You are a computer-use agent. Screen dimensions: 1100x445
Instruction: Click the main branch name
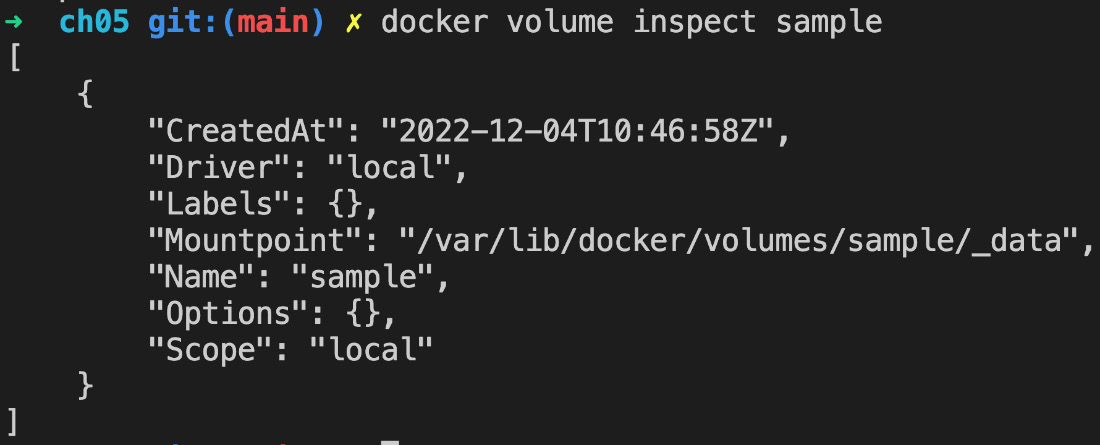(x=274, y=22)
